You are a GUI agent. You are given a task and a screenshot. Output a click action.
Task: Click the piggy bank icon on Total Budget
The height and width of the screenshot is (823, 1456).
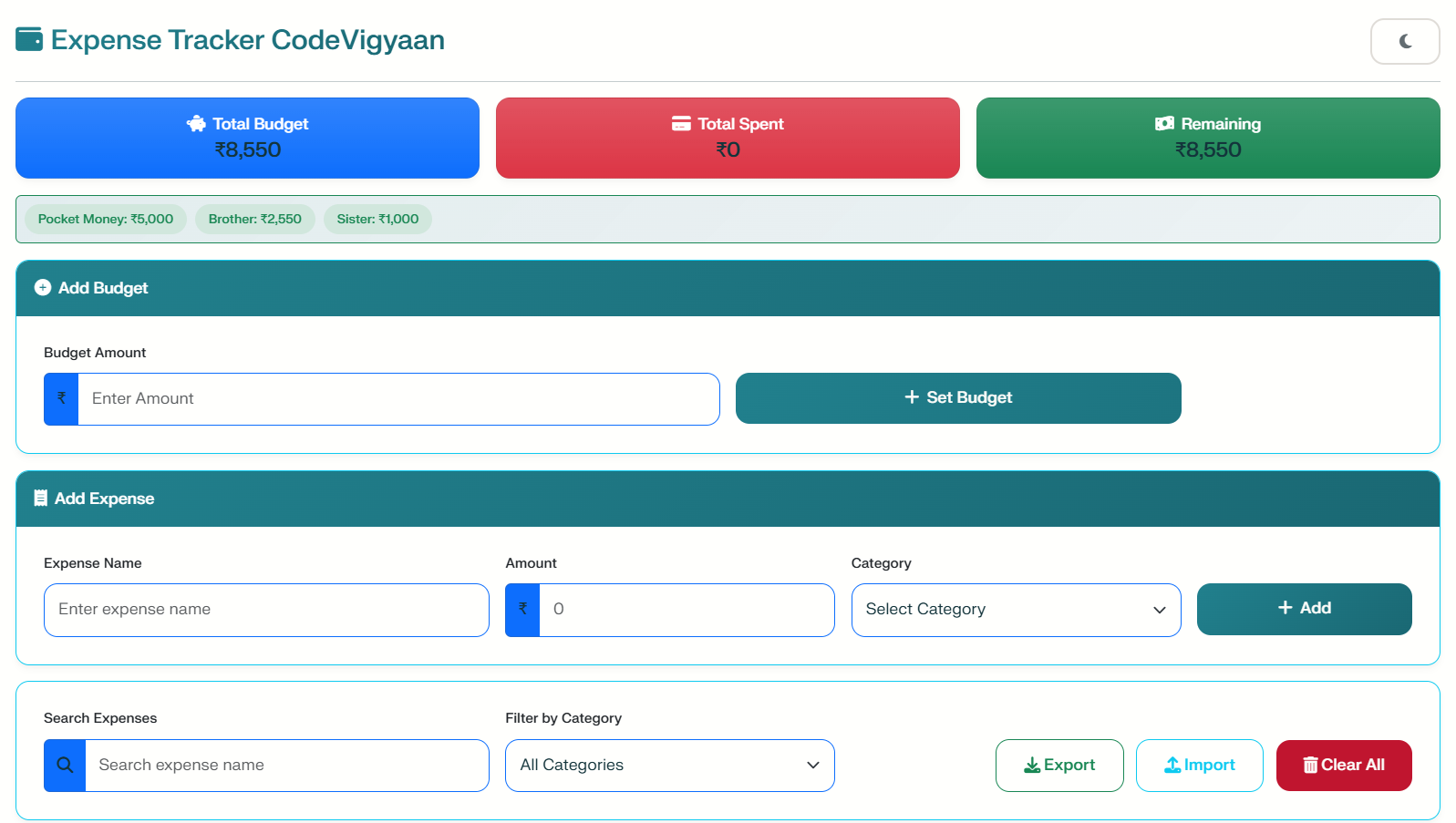coord(196,124)
